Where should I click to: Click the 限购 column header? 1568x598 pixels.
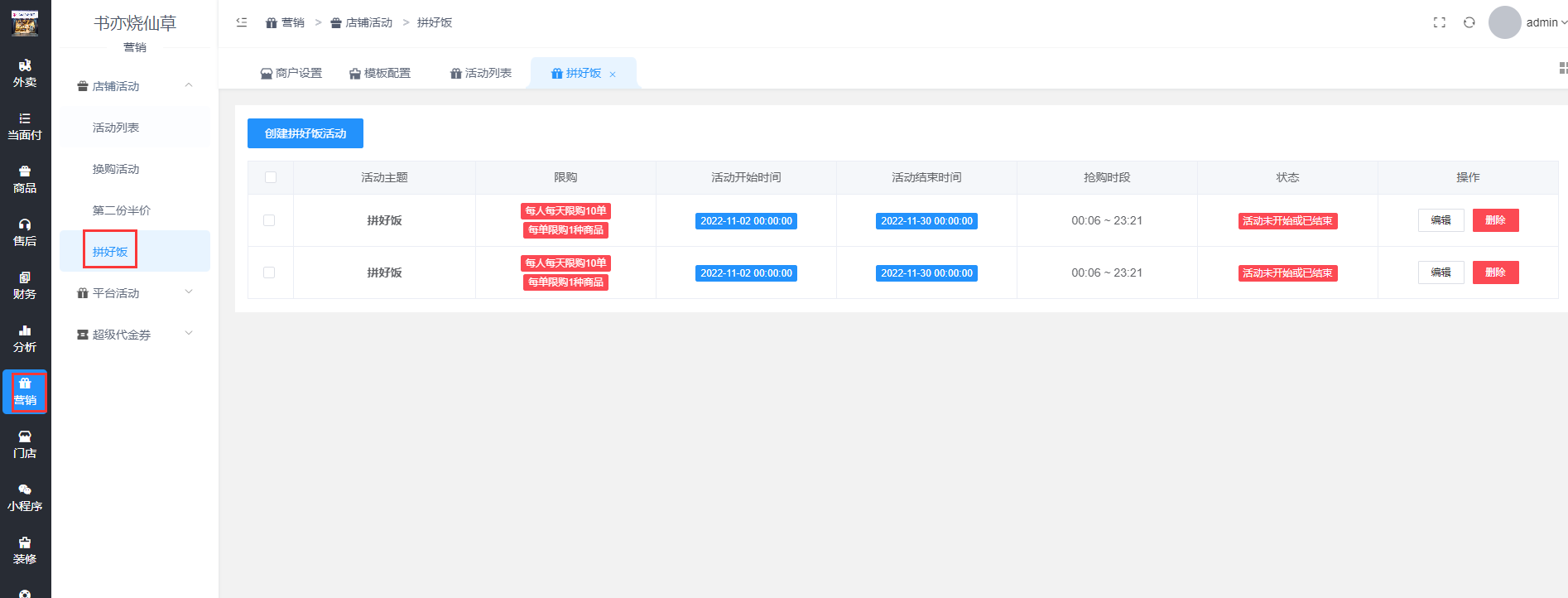tap(565, 177)
